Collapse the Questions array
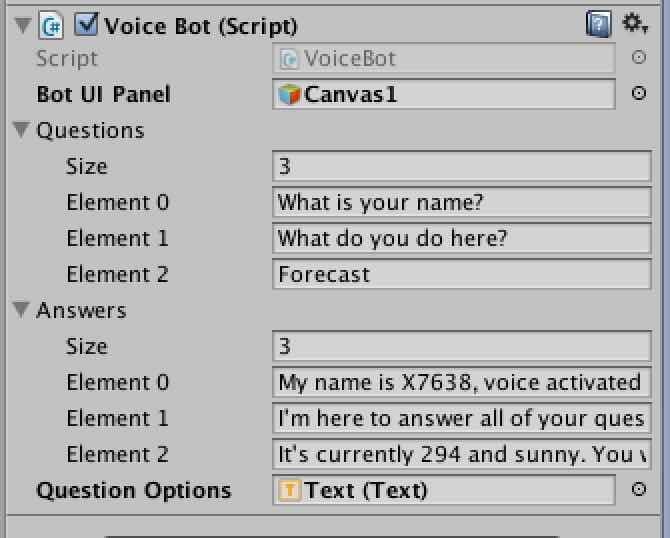Screen dimensions: 670x538 coord(22,131)
